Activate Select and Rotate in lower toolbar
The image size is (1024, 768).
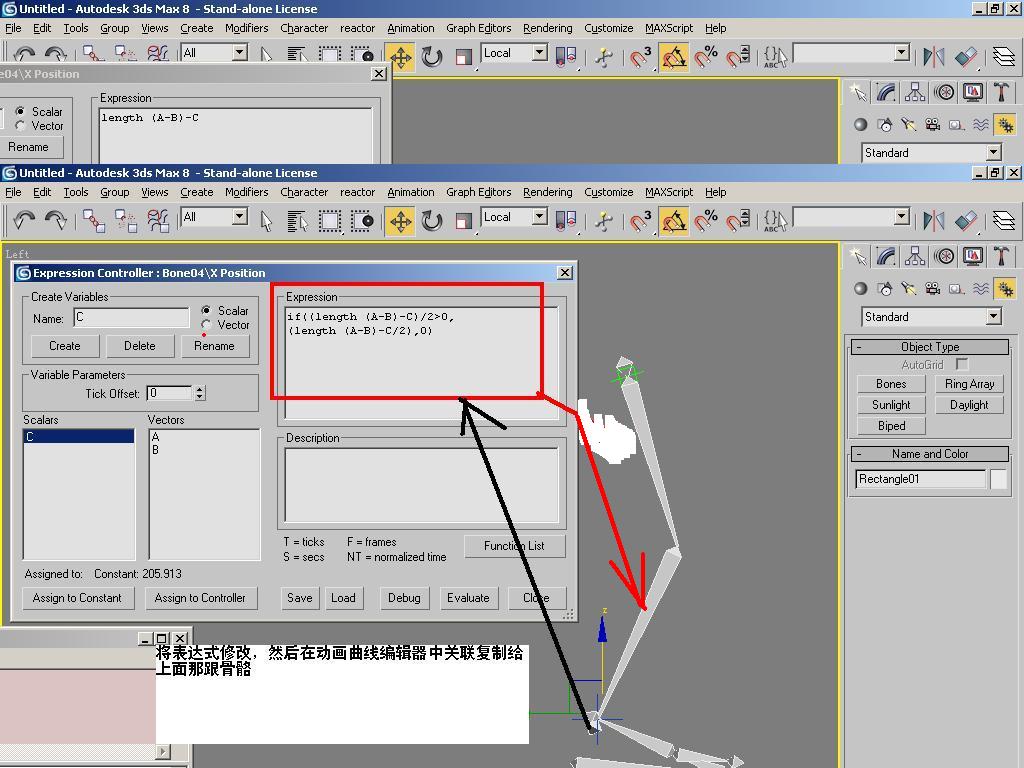(x=432, y=221)
